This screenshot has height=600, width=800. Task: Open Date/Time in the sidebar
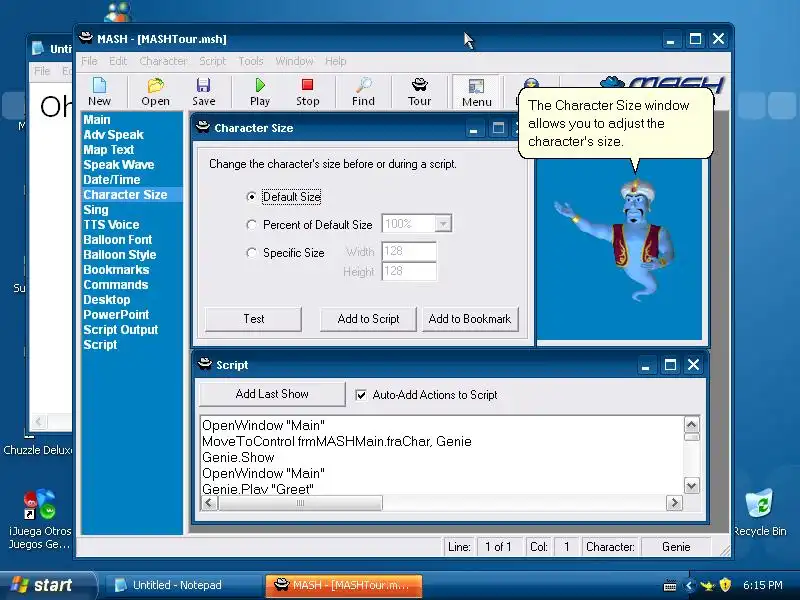[111, 180]
